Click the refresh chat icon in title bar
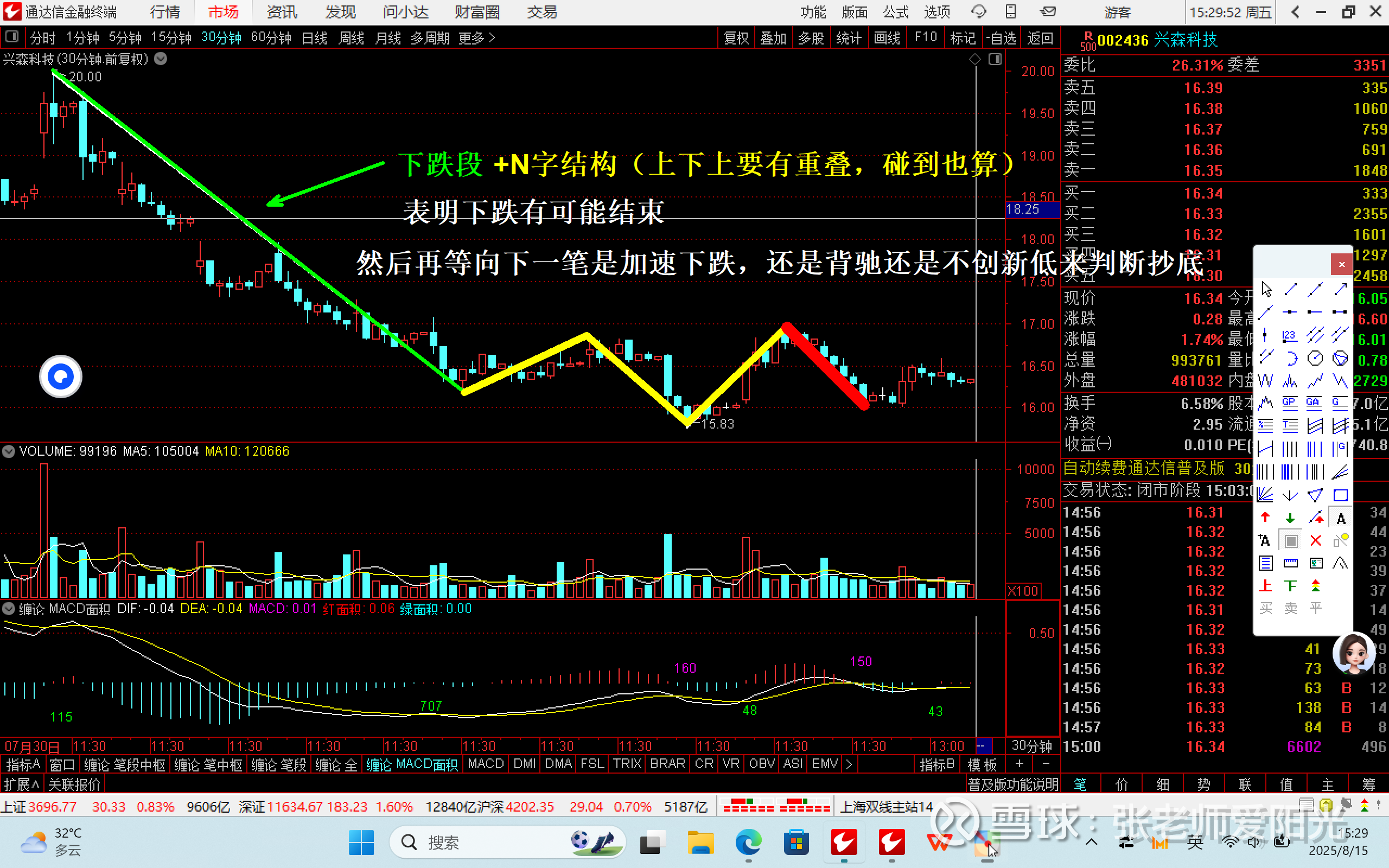This screenshot has width=1389, height=868. (x=979, y=11)
